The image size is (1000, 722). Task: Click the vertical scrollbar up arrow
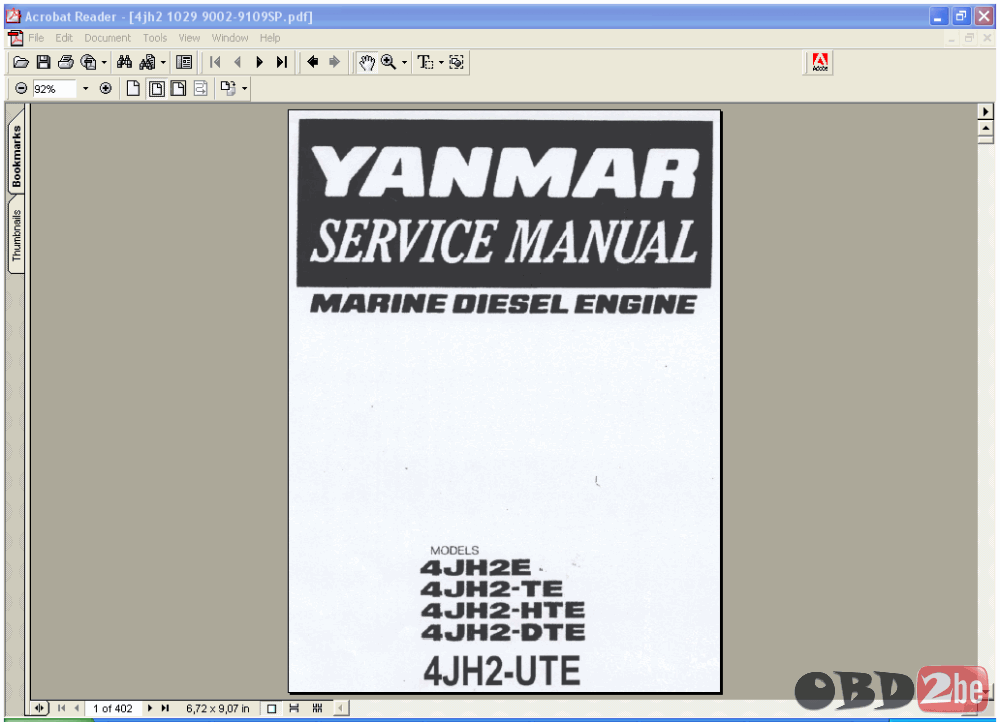985,128
